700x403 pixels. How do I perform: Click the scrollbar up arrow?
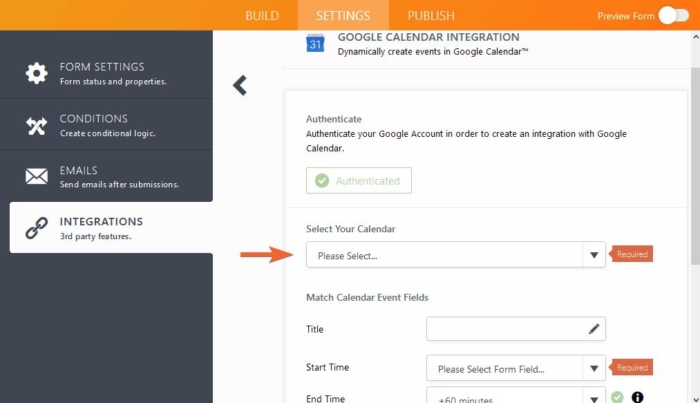pos(695,37)
